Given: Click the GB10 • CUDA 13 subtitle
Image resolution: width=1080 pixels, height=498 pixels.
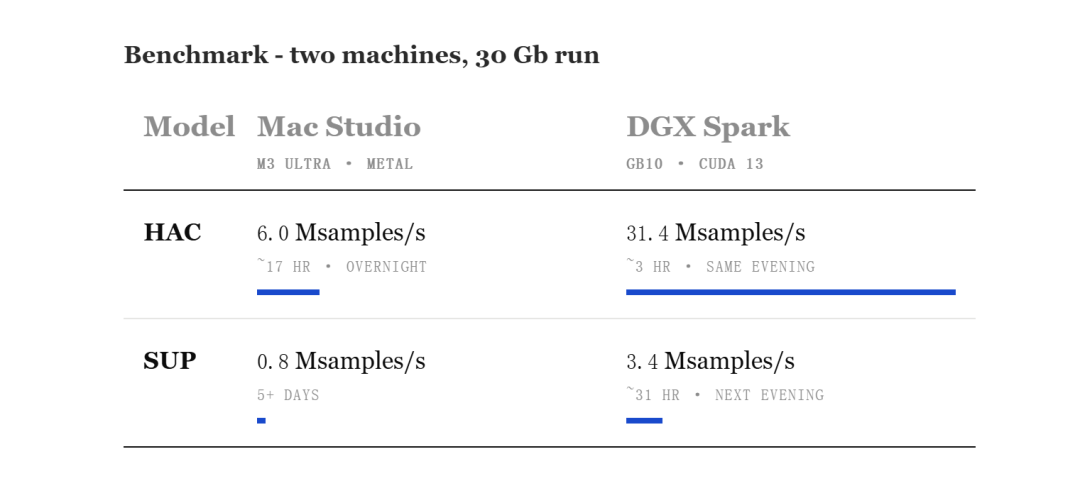Looking at the screenshot, I should 694,164.
